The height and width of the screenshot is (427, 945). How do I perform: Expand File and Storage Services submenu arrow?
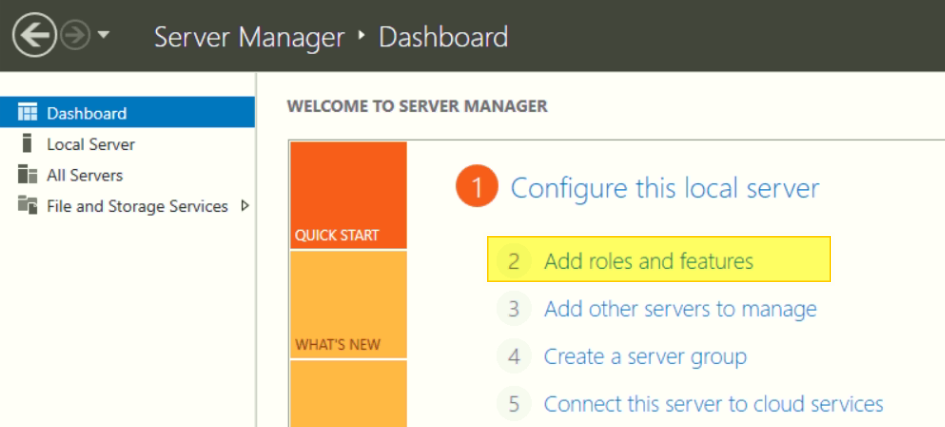point(245,206)
